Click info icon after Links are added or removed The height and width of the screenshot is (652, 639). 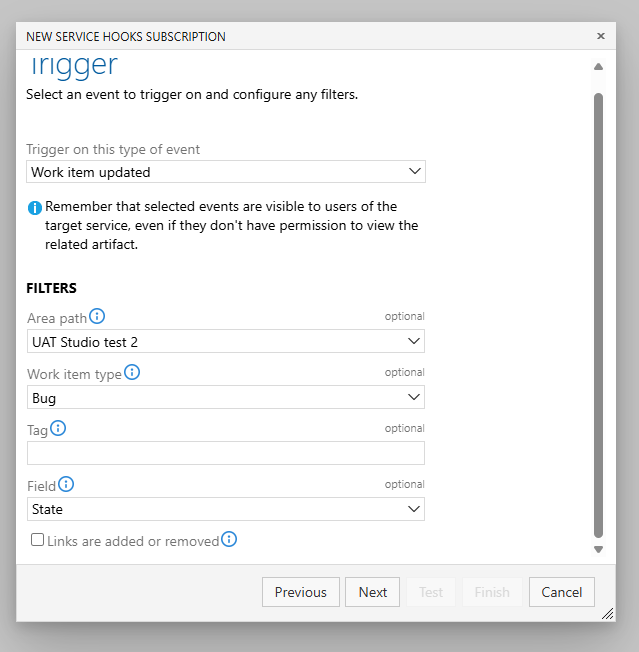click(229, 539)
